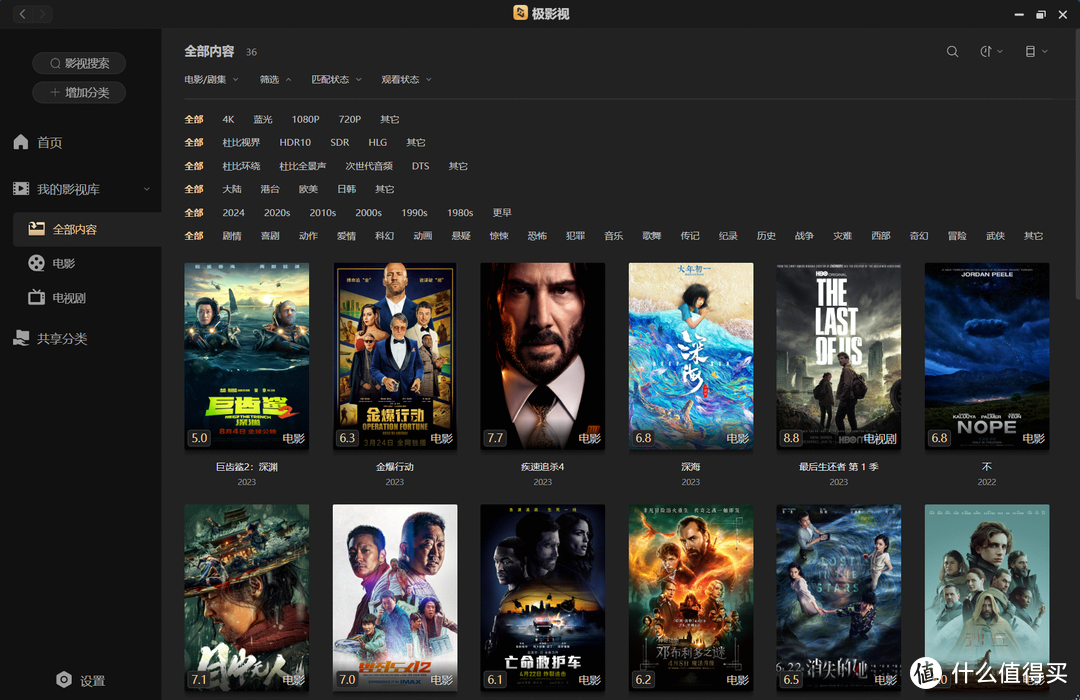Screen dimensions: 1080x700
Task: Open the poster rated 7.0 in second row
Action: pos(395,597)
